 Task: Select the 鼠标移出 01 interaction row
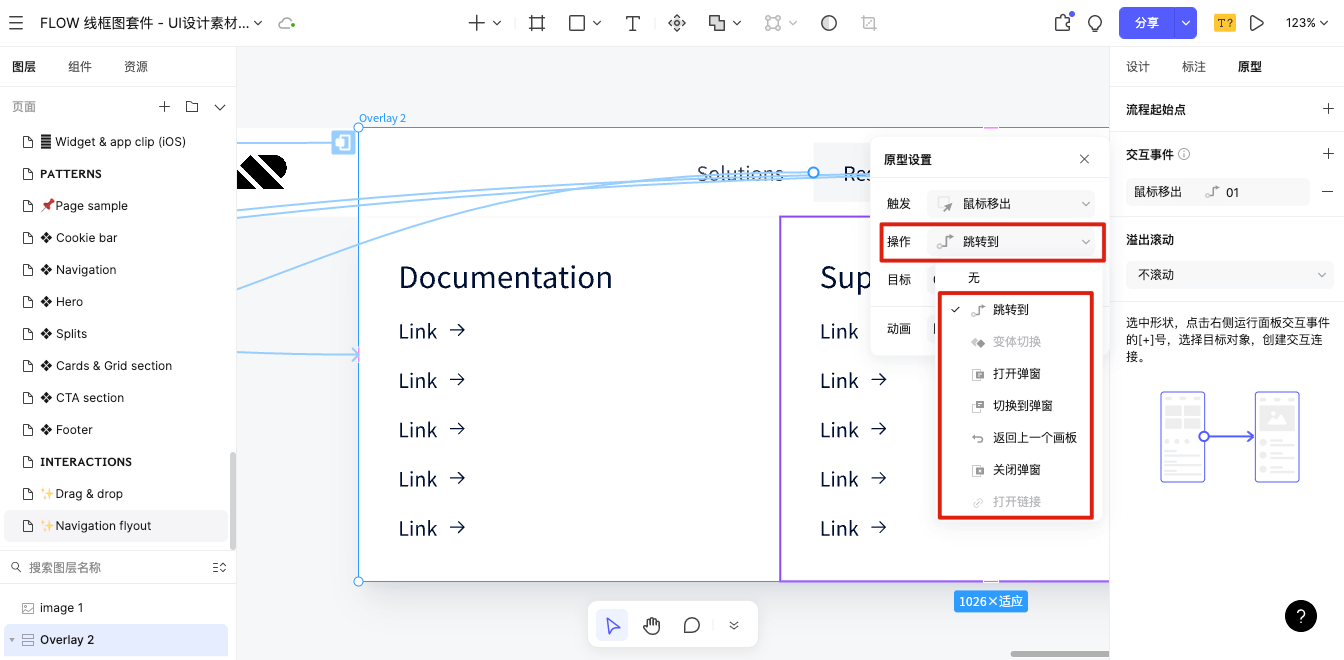tap(1217, 192)
